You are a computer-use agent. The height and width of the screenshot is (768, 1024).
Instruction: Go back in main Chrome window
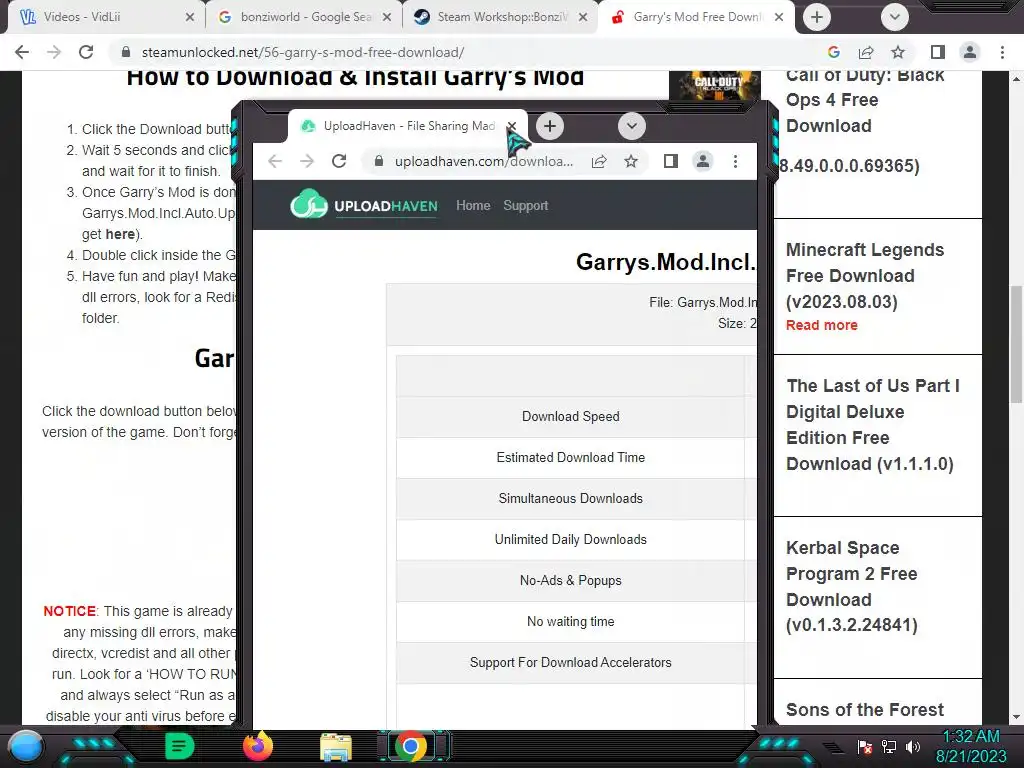coord(22,52)
